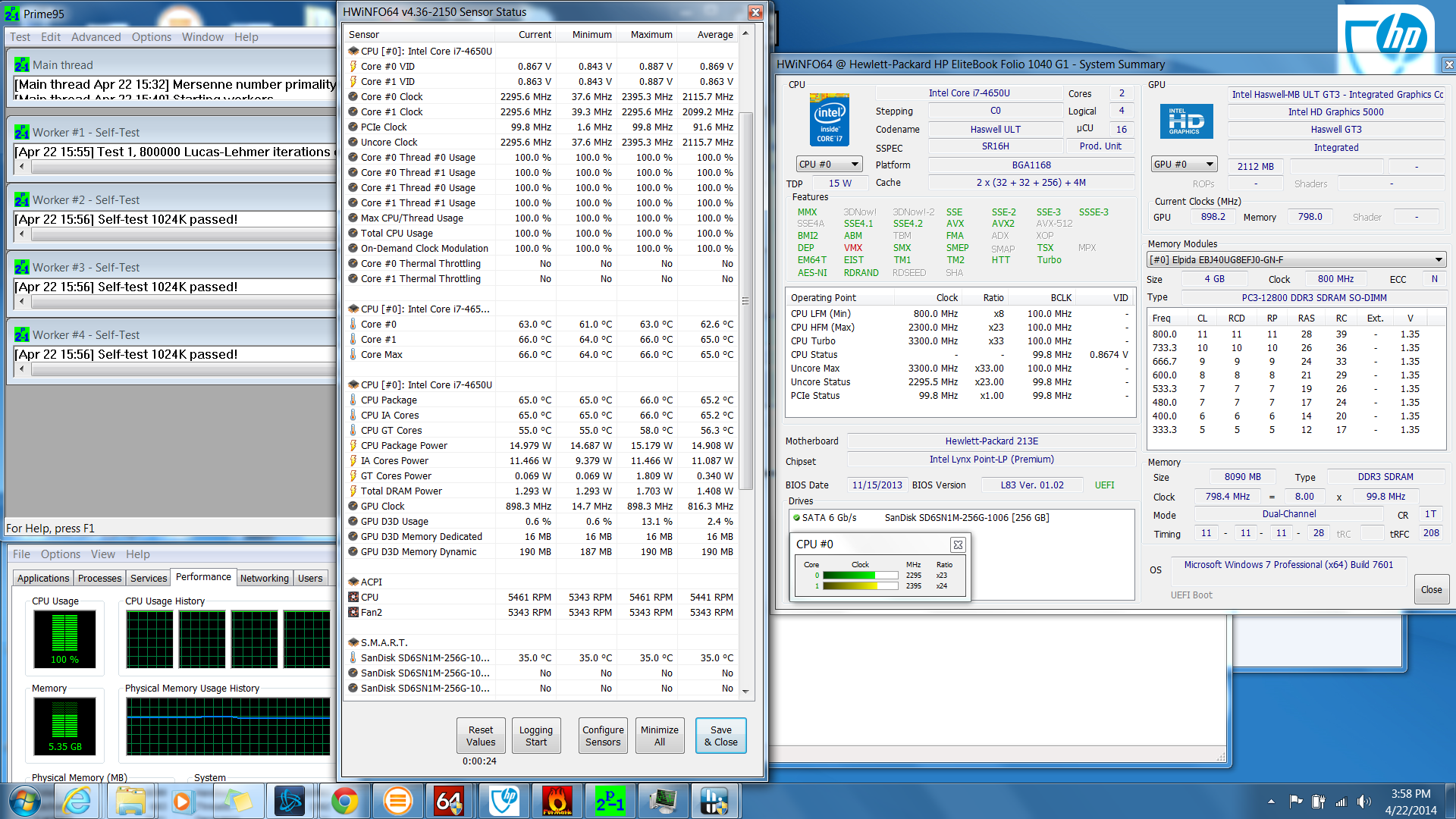Click Reset Values button

pyautogui.click(x=481, y=736)
